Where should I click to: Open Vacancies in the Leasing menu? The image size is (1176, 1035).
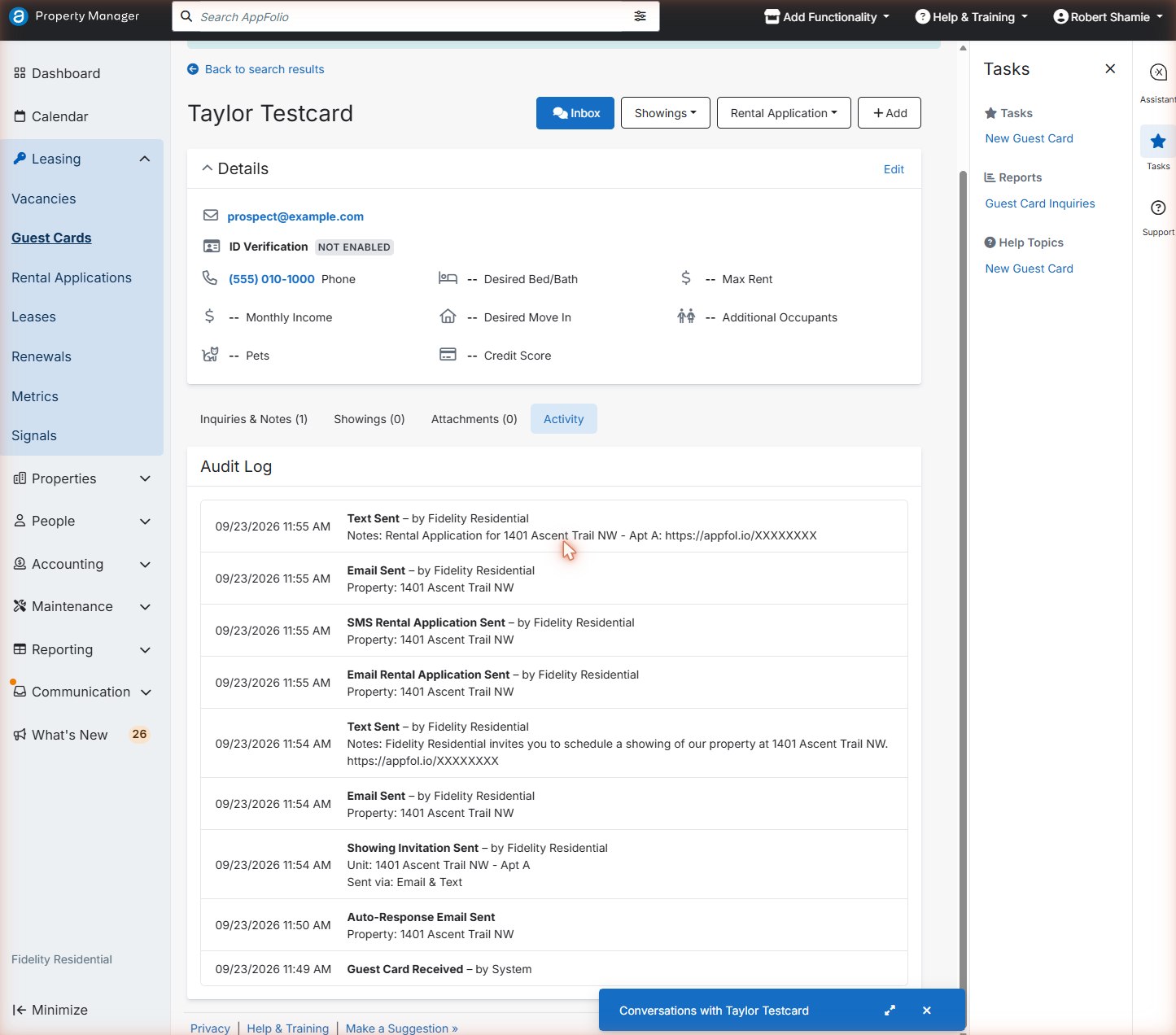click(x=44, y=199)
